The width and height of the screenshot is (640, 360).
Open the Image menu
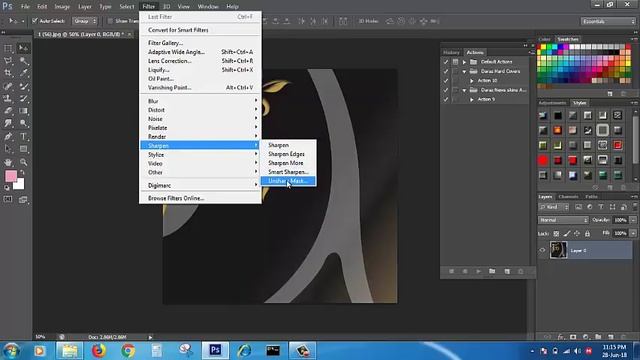tap(62, 7)
